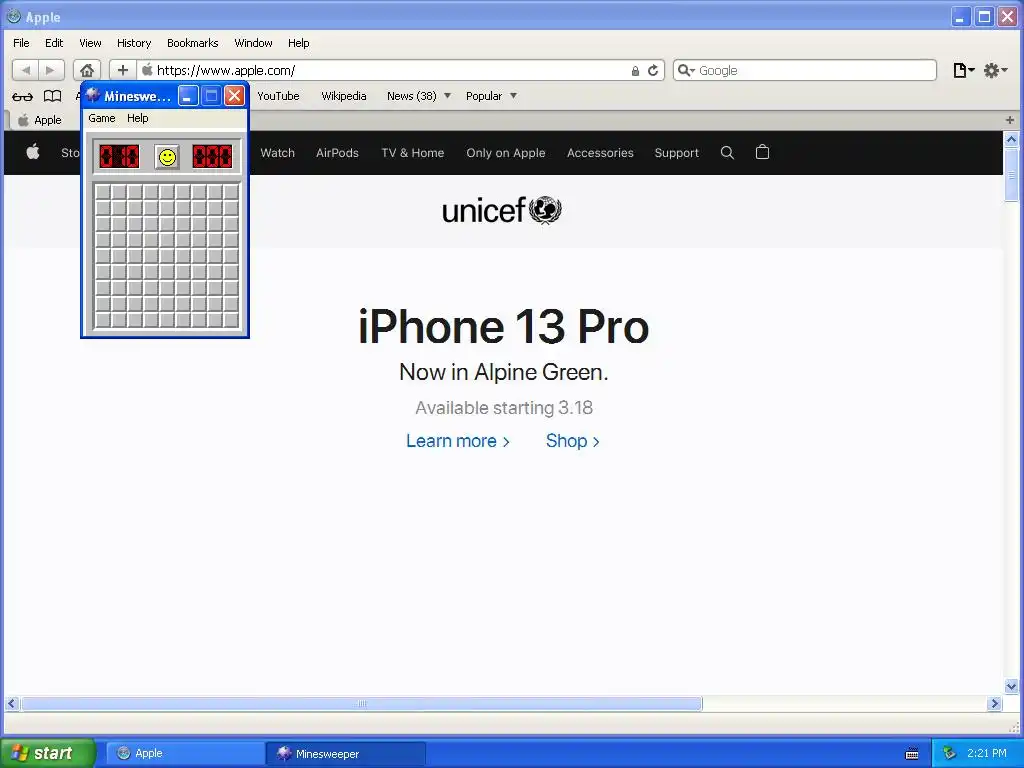The image size is (1024, 768).
Task: Click the TV & Home navigation link
Action: 413,153
